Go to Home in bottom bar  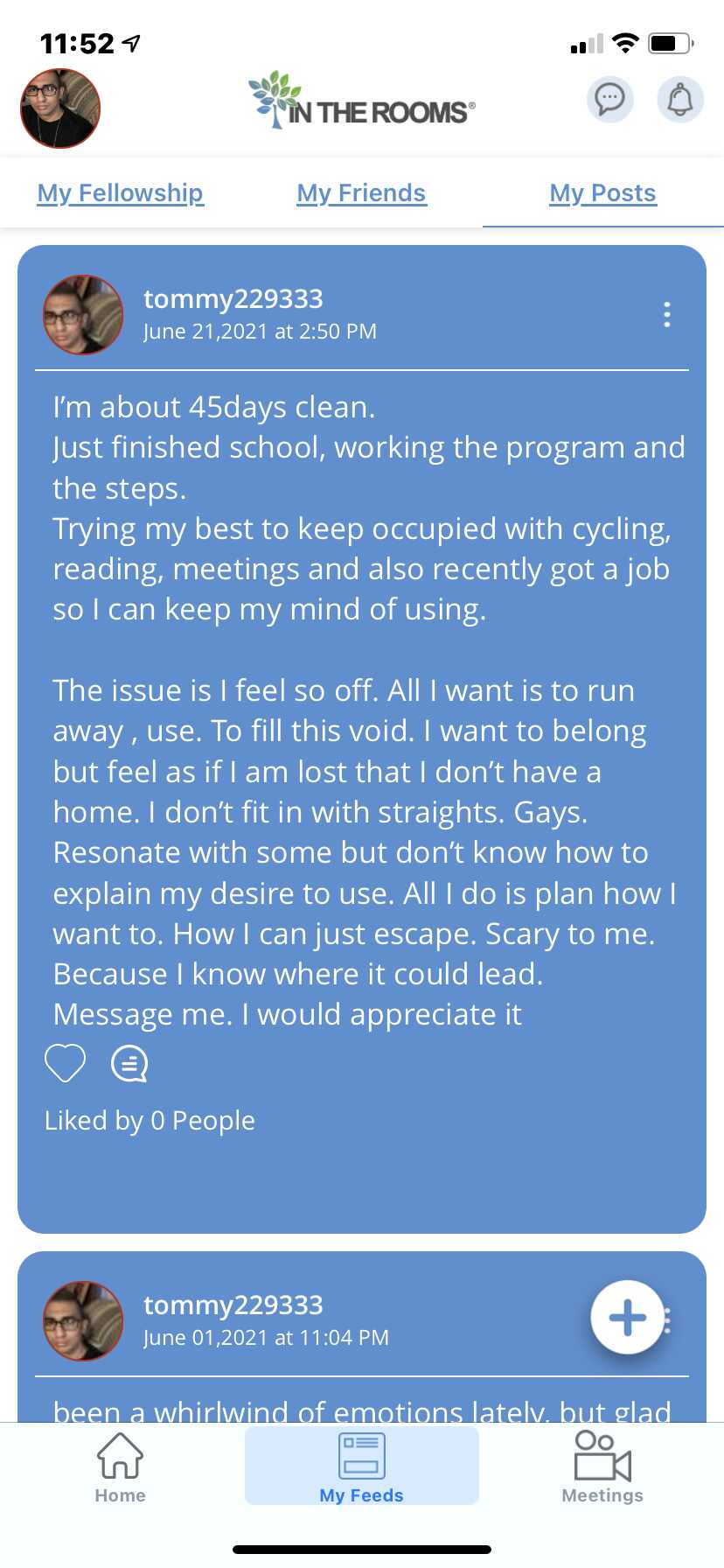pyautogui.click(x=120, y=1467)
